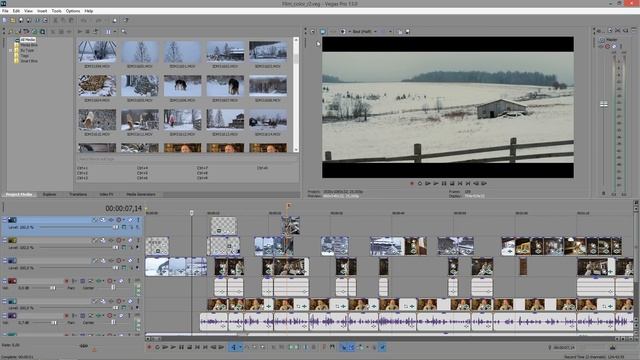Viewport: 640px width, 360px height.
Task: Open Project Video Properties in preview toolbar
Action: 313,31
